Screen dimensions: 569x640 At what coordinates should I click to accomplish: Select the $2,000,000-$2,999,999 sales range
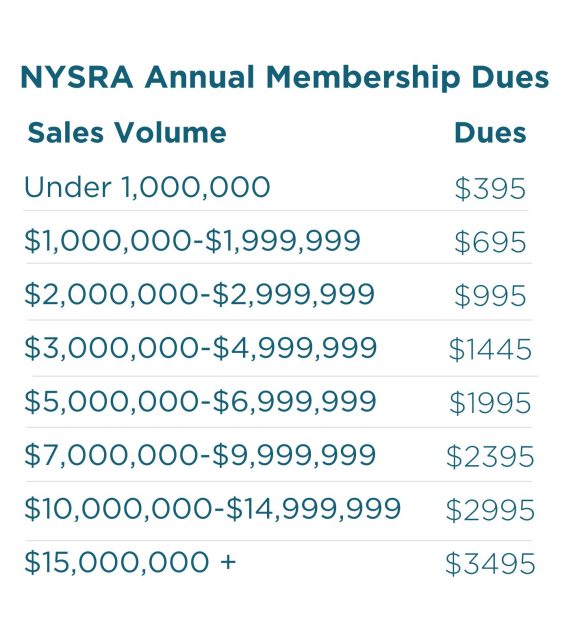[x=199, y=294]
